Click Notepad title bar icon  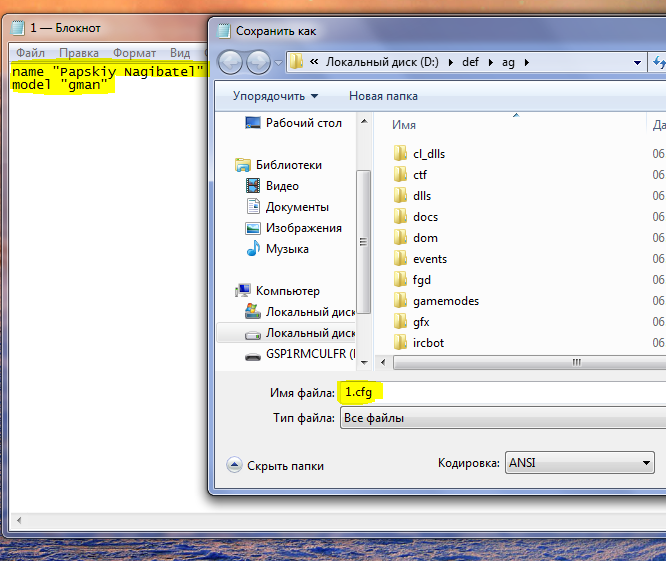click(17, 28)
